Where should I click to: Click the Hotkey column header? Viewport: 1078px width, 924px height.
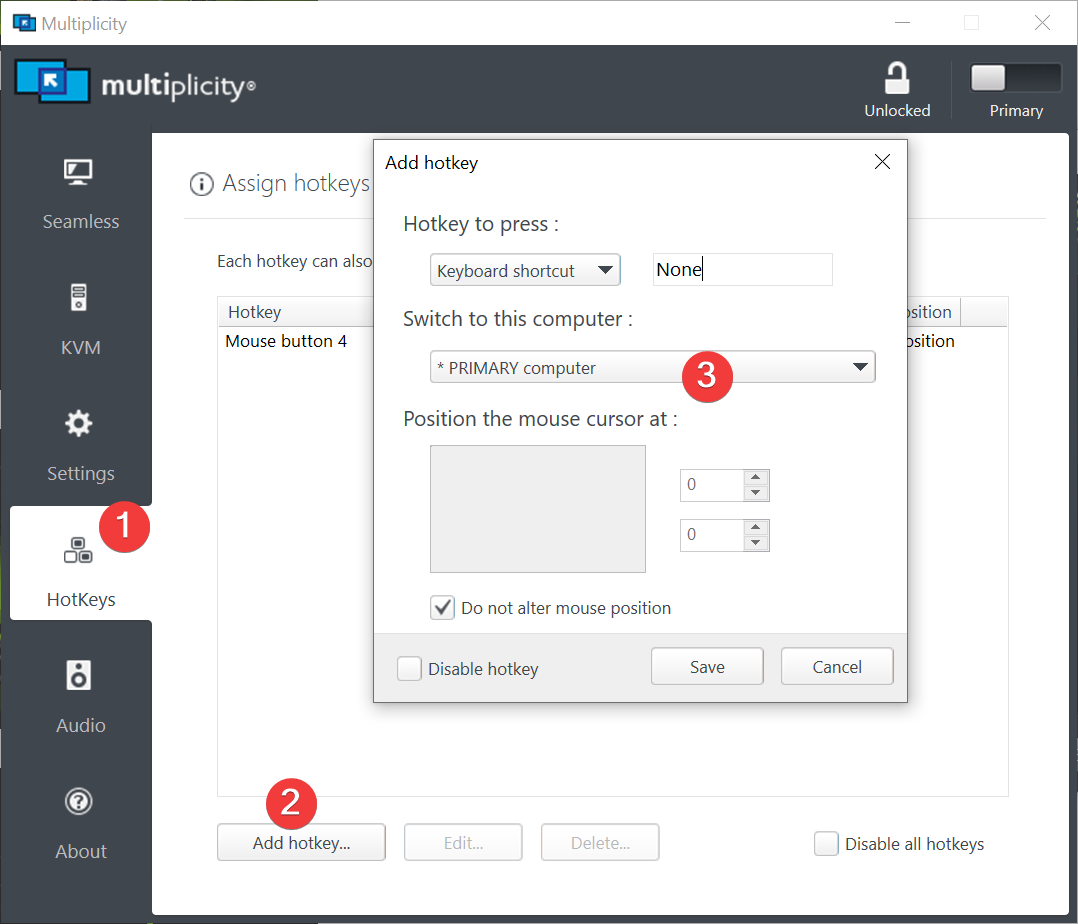pos(296,312)
